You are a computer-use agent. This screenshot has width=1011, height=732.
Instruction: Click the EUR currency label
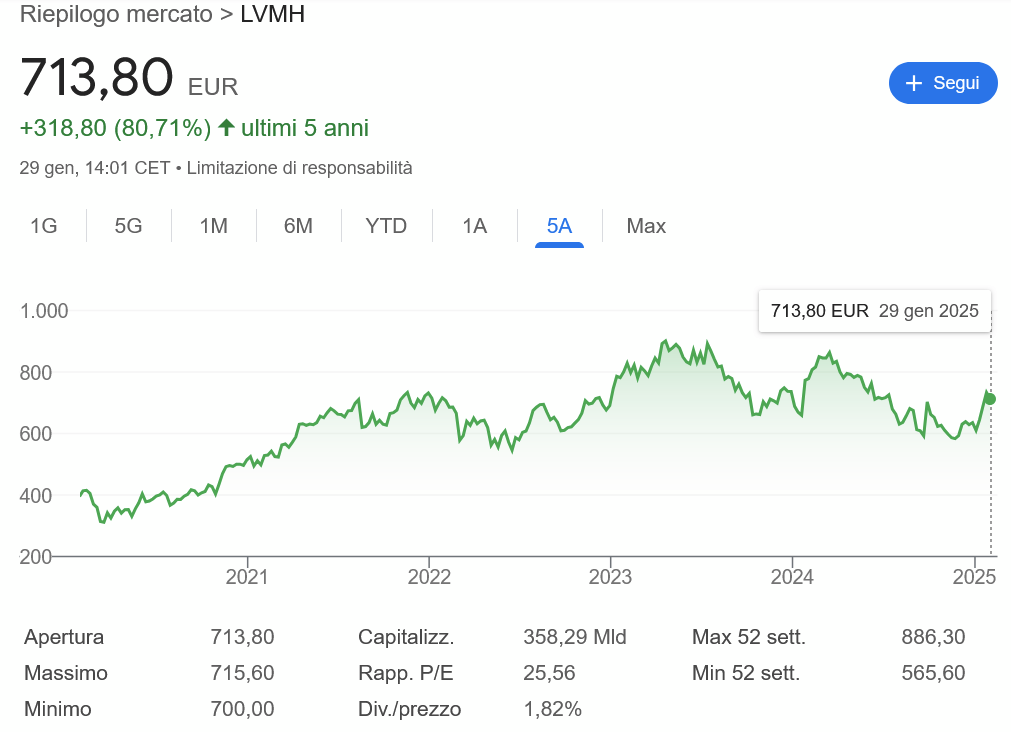213,86
